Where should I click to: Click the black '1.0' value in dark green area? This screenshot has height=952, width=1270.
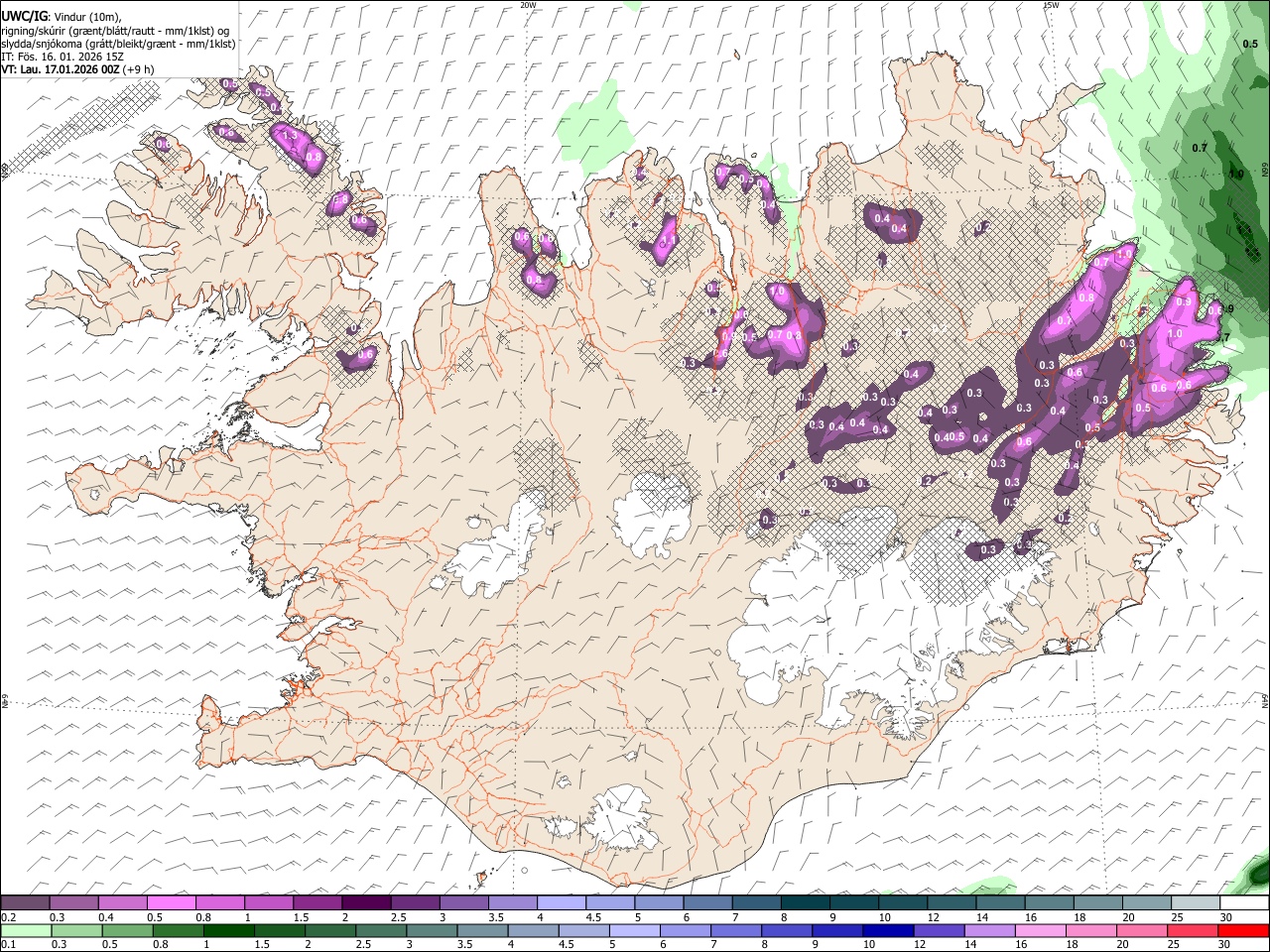click(1236, 175)
